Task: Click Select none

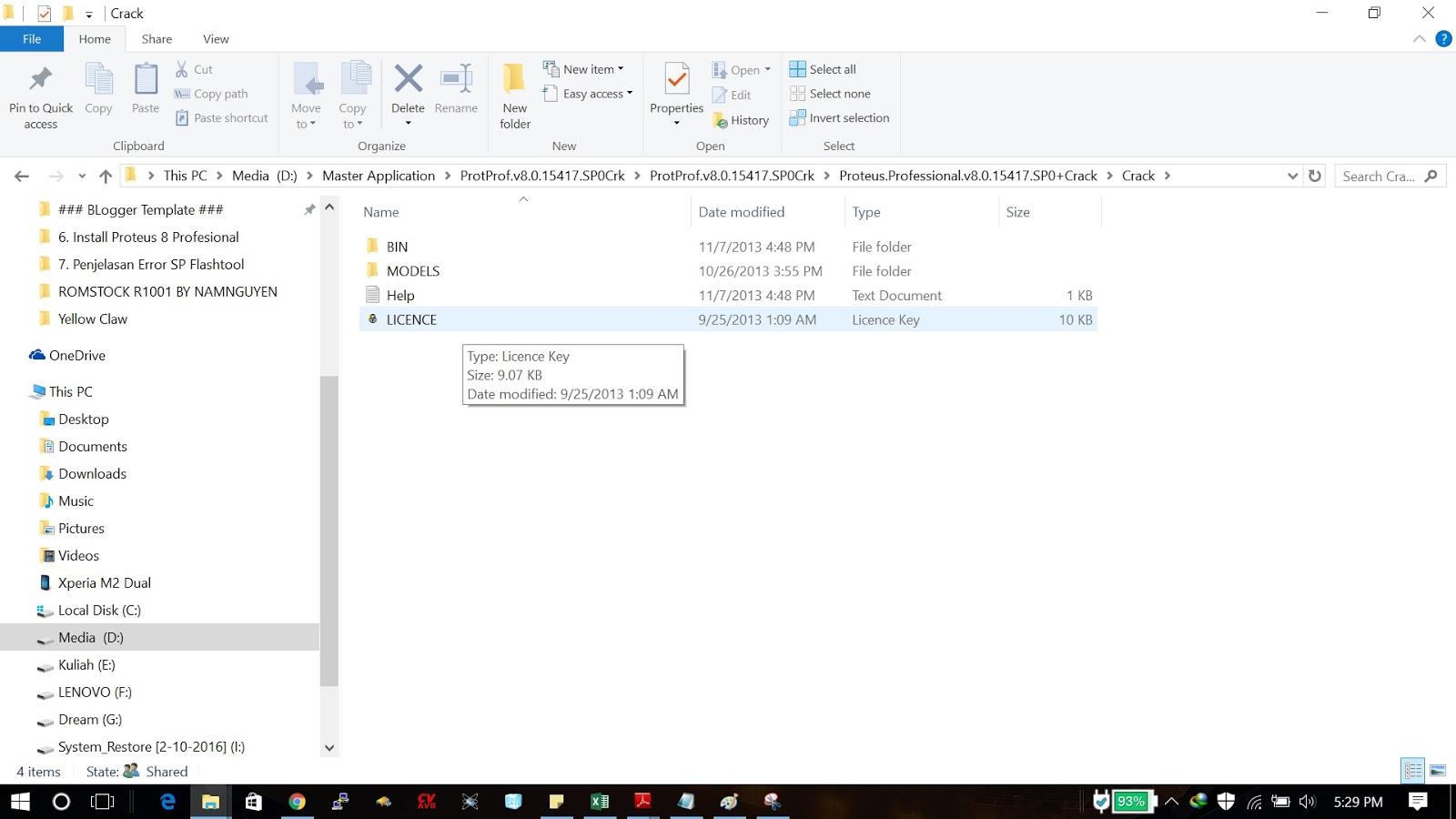Action: [x=830, y=94]
